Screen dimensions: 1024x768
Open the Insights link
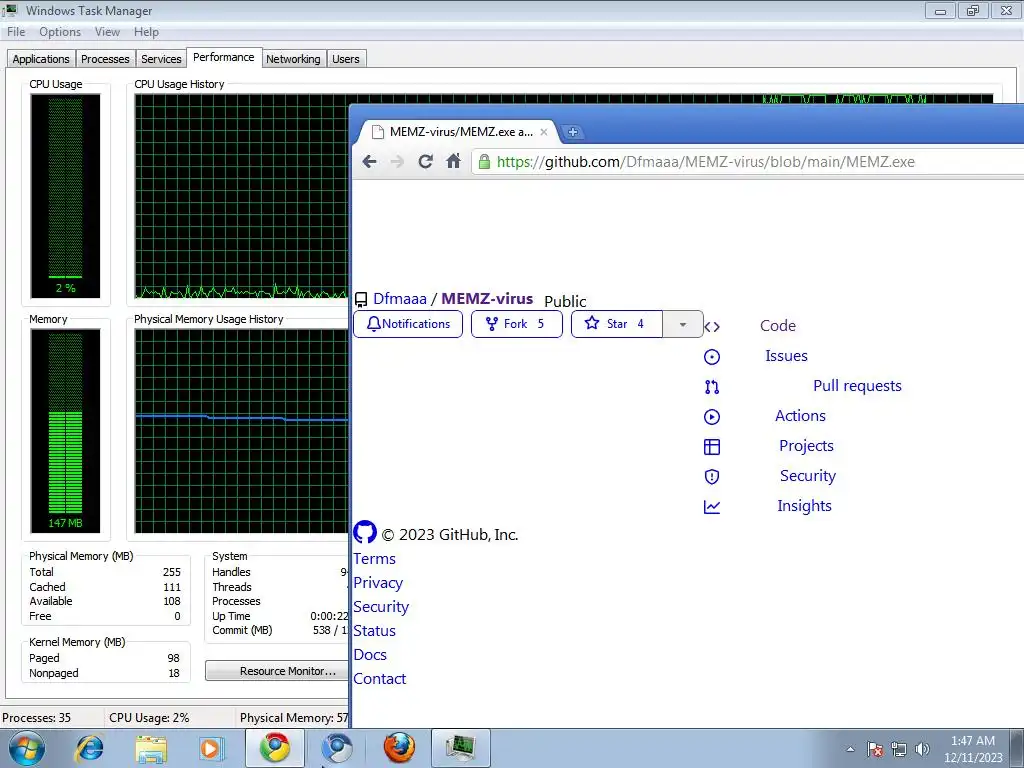coord(804,506)
